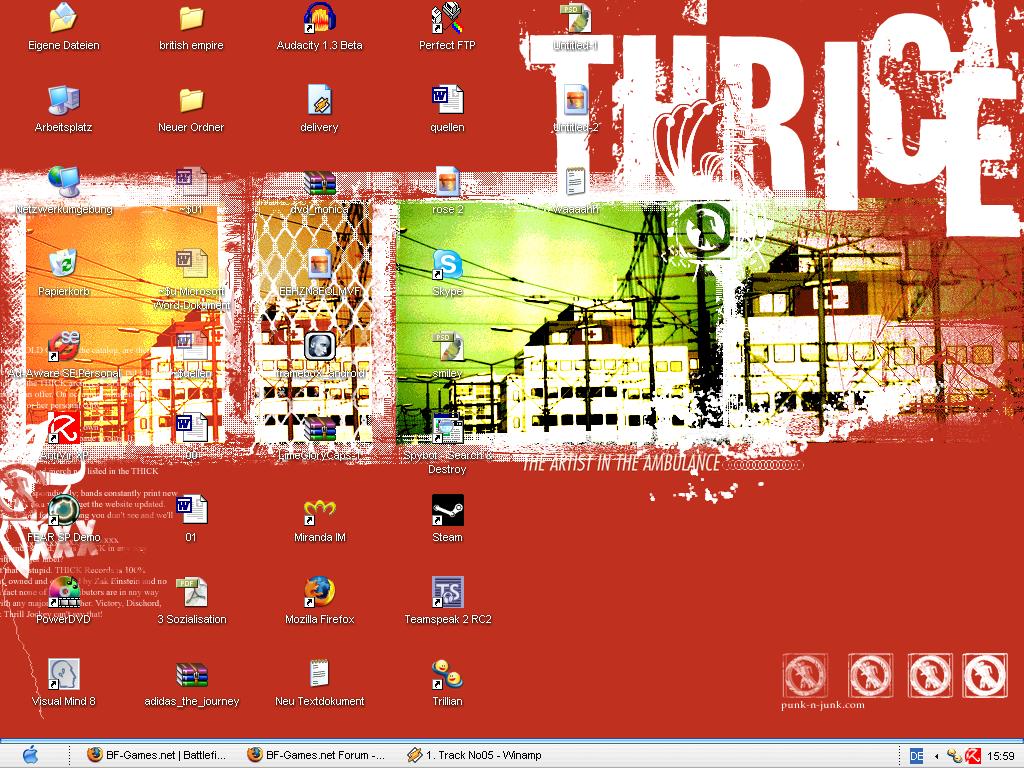1024x768 pixels.
Task: Select the ~$01 Word file icon
Action: 191,182
